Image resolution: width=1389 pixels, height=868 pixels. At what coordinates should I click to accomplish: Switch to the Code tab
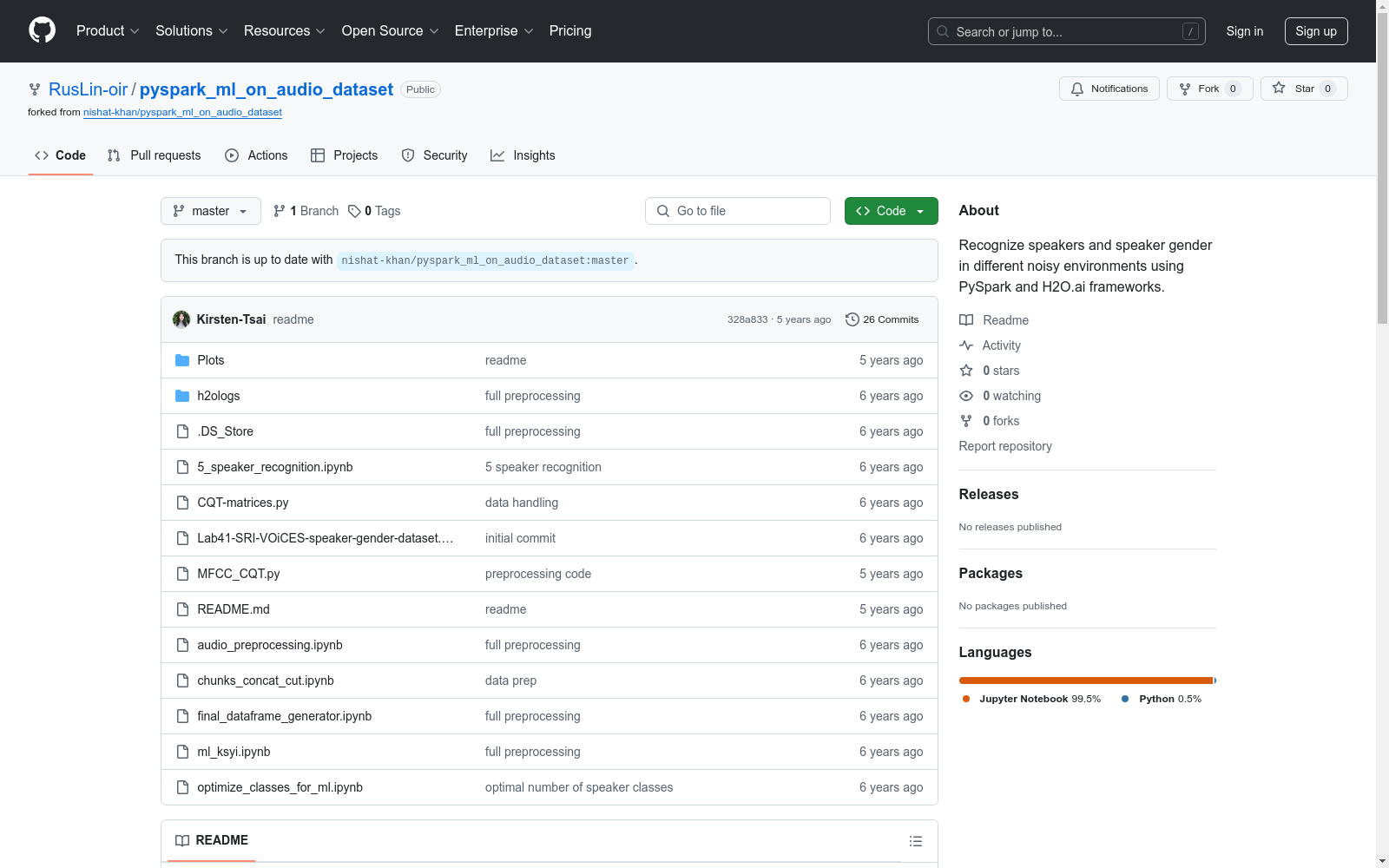[61, 155]
